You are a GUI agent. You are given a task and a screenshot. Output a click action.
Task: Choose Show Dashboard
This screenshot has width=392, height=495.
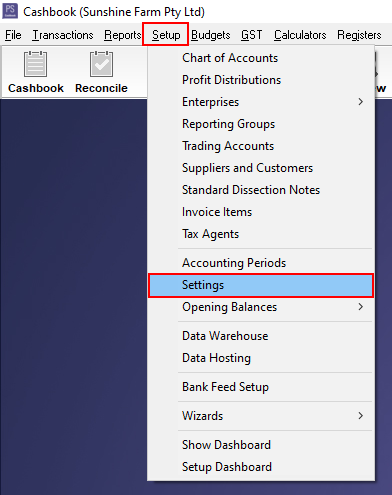pos(261,445)
